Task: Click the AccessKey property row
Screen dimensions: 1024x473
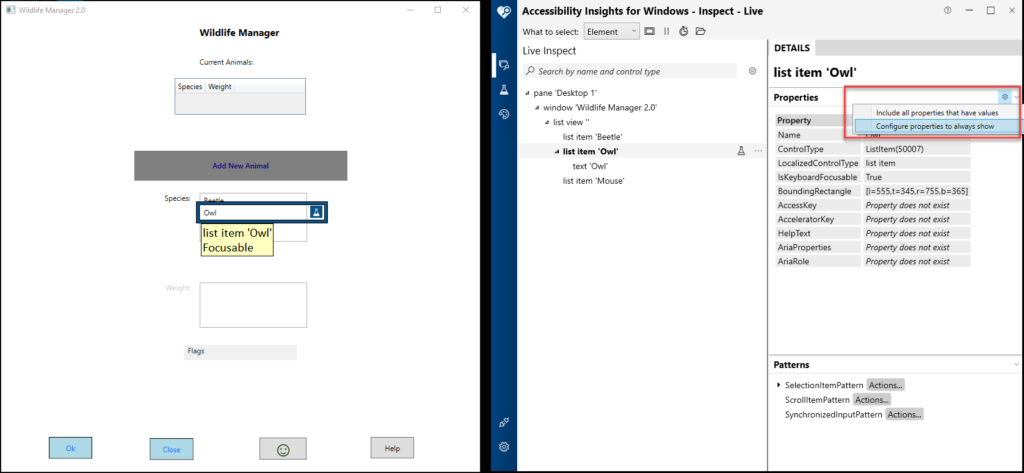Action: (x=872, y=205)
